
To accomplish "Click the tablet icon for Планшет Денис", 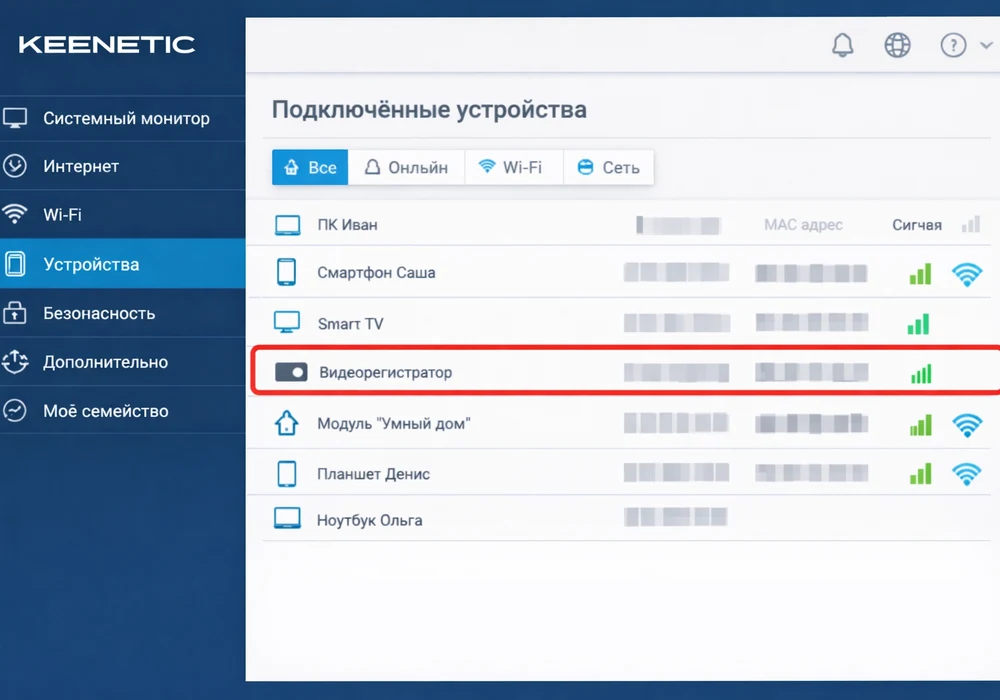I will pyautogui.click(x=287, y=474).
